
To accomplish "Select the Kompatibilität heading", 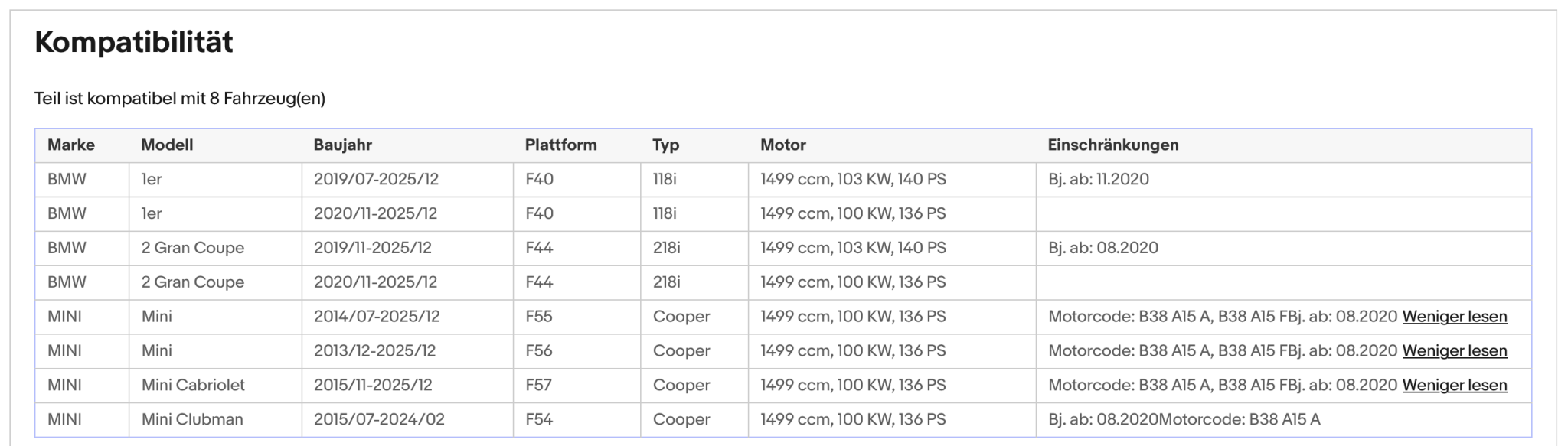I will (134, 42).
